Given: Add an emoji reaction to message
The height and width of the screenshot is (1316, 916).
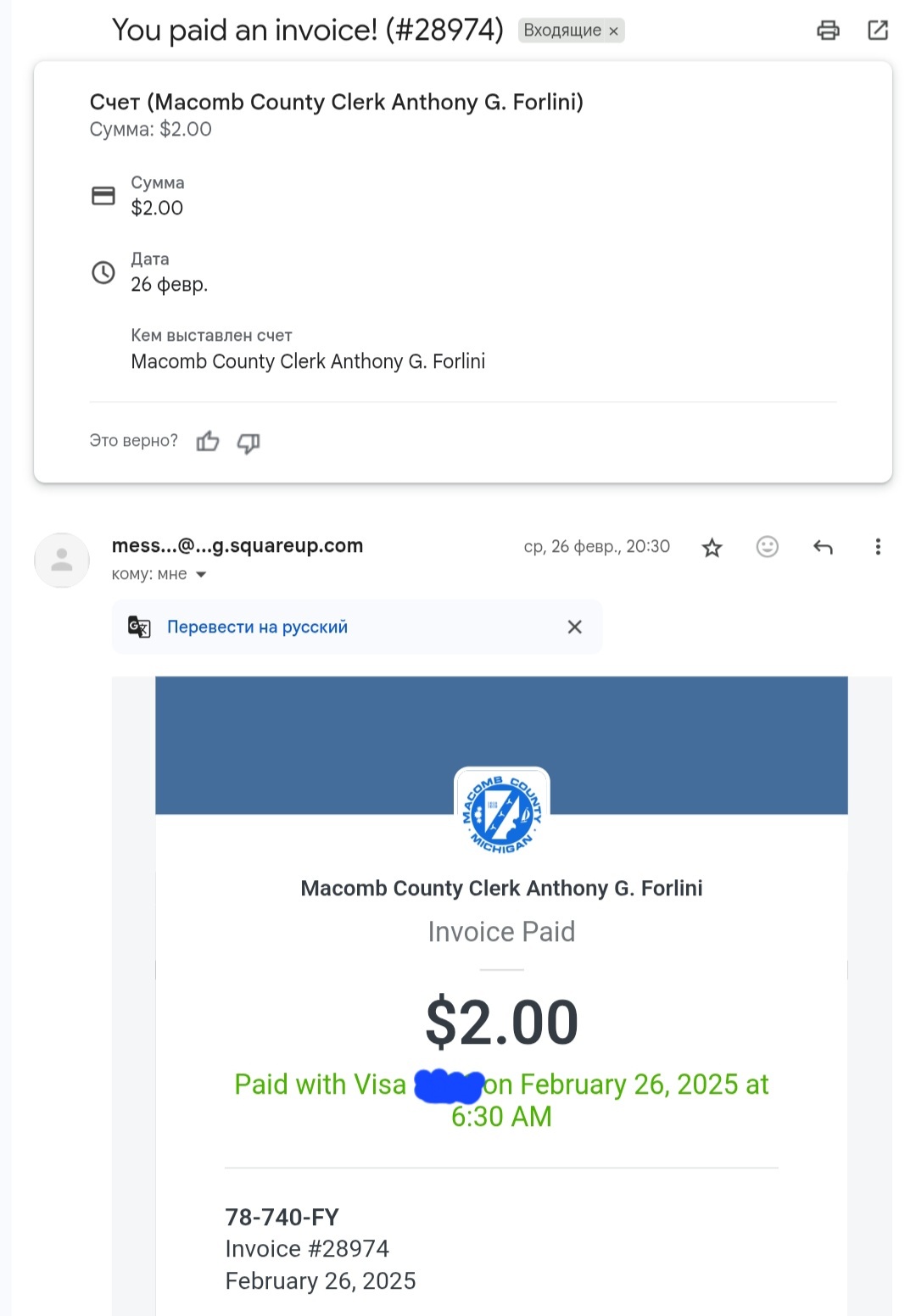Looking at the screenshot, I should [767, 547].
